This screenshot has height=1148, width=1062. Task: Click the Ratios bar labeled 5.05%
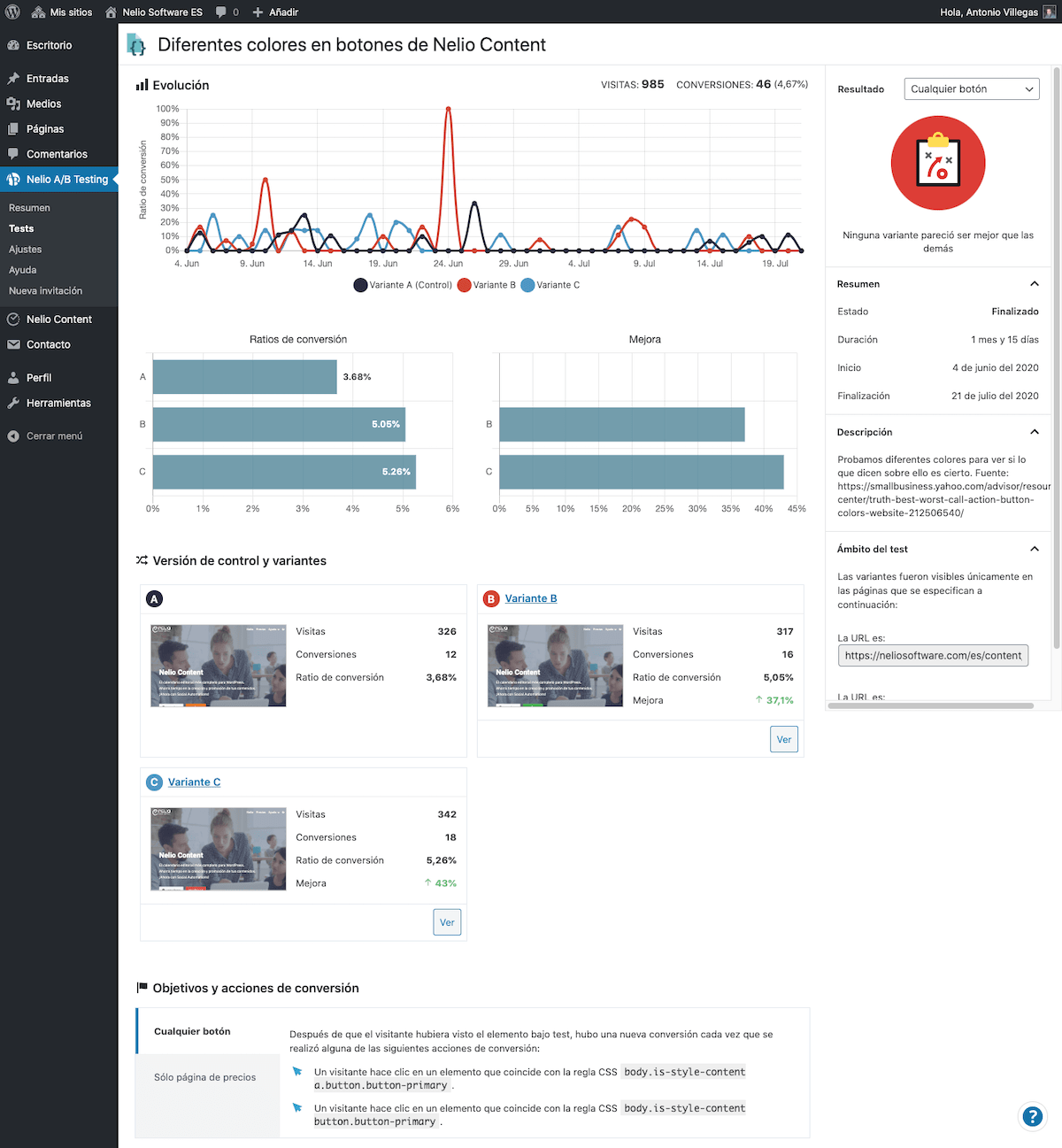coord(279,425)
